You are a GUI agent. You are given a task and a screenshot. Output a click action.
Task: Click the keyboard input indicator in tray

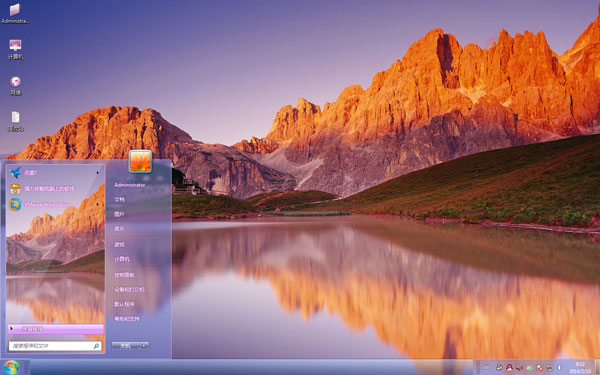[x=486, y=367]
